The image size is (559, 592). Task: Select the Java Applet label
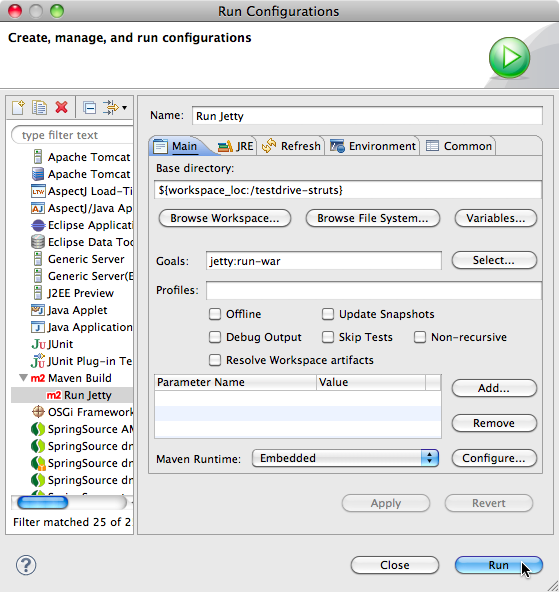pos(78,310)
